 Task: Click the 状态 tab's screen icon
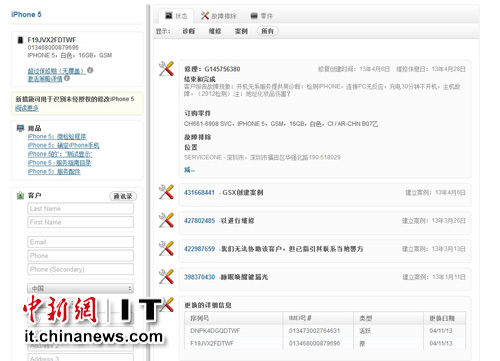point(169,15)
